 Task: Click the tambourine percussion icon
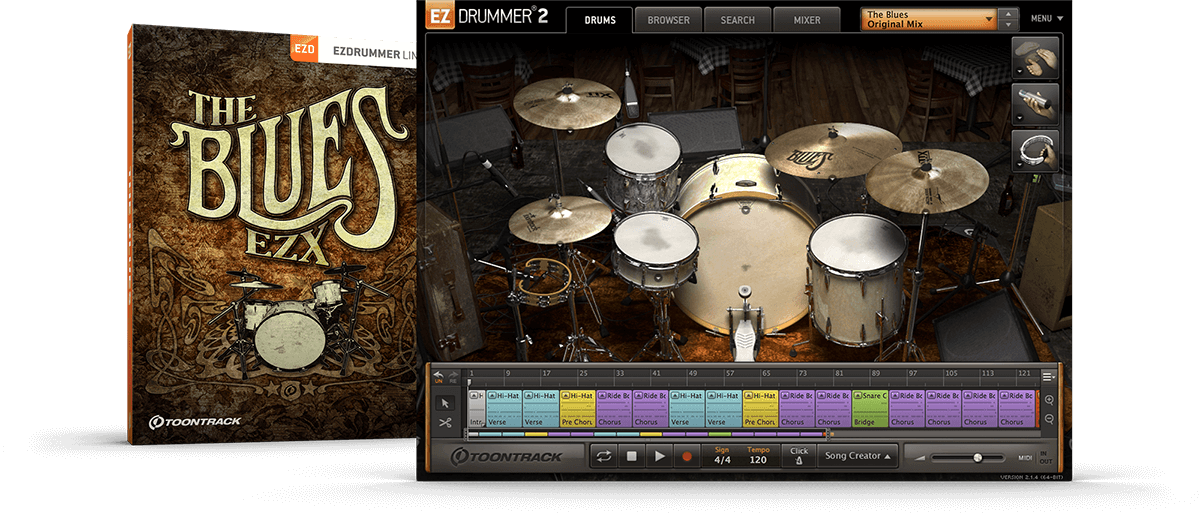(1035, 150)
